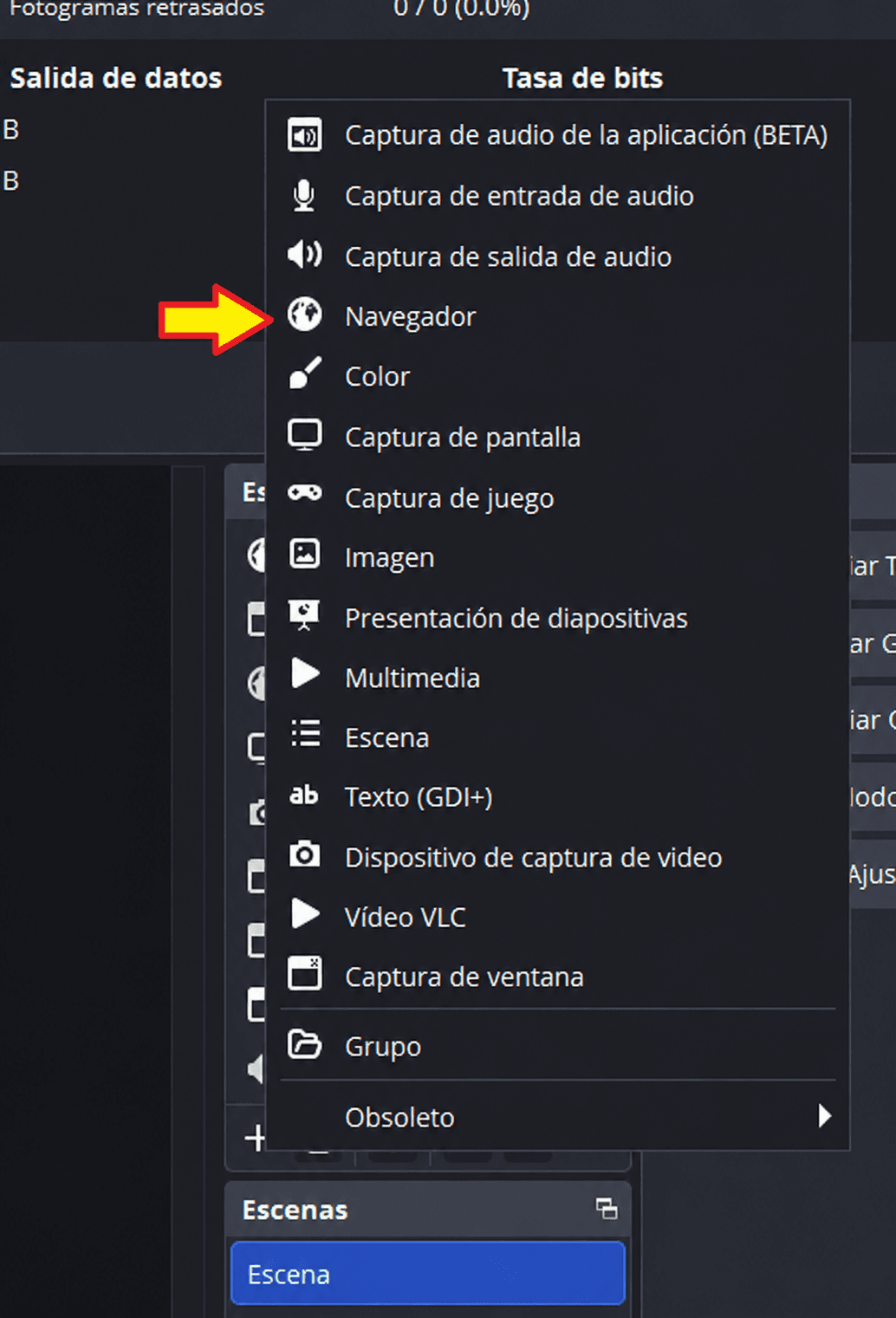This screenshot has height=1318, width=896.
Task: Click the play icon next to Multimedia
Action: (304, 673)
